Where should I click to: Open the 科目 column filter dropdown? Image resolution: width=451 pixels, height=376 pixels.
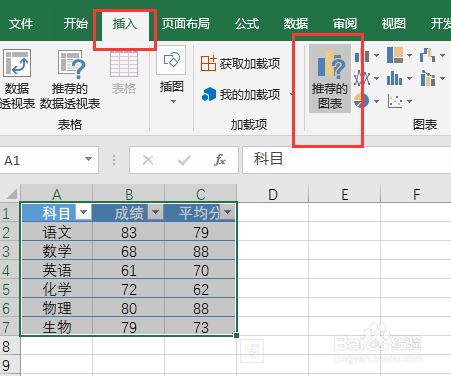tap(83, 212)
